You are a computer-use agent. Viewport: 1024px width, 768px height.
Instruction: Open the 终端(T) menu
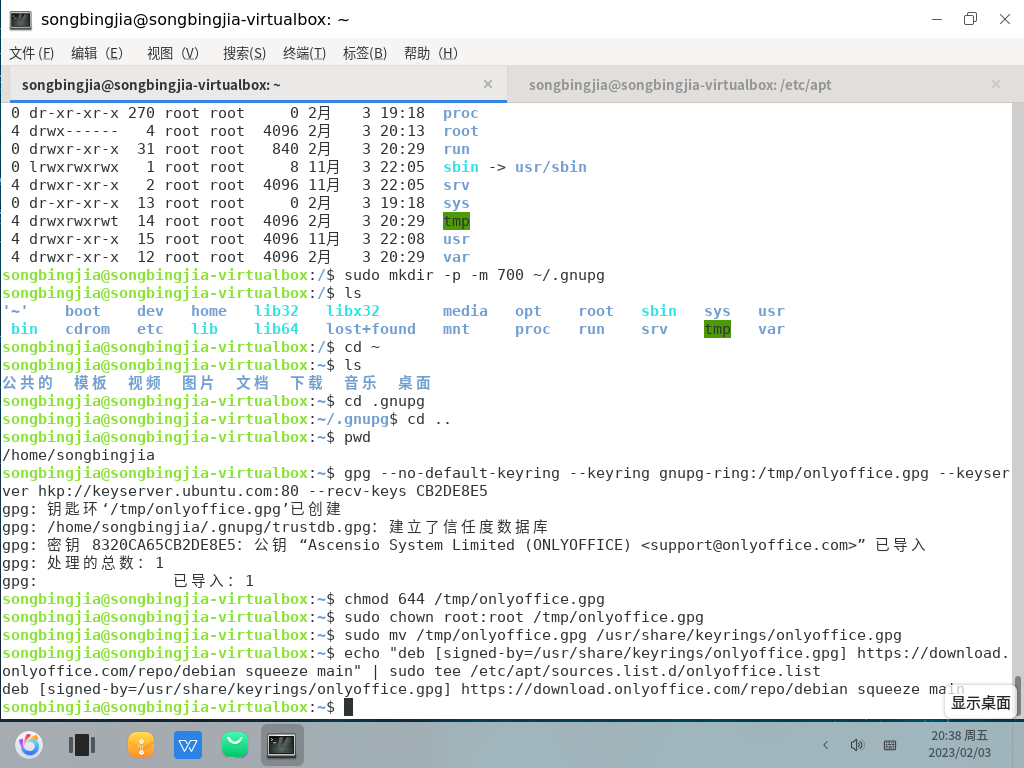point(304,53)
